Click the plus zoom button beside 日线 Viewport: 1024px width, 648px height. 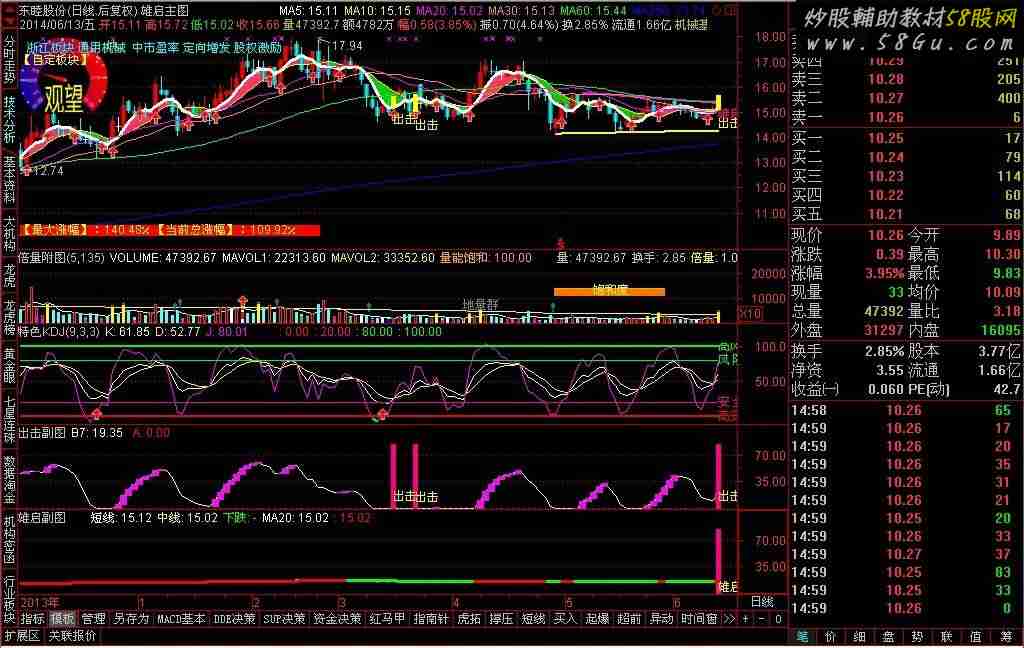745,619
